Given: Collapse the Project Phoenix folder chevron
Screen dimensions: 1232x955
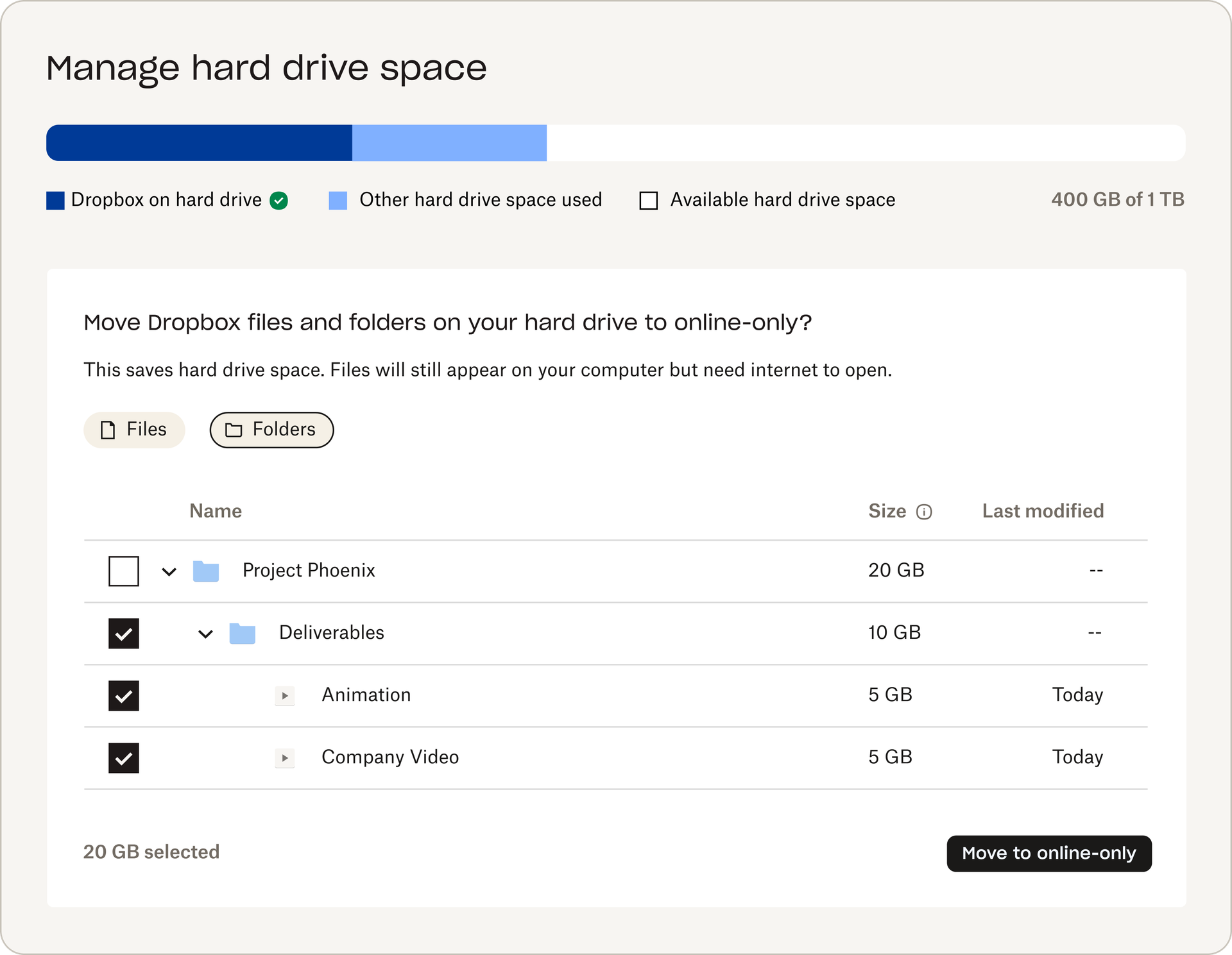Looking at the screenshot, I should 169,571.
